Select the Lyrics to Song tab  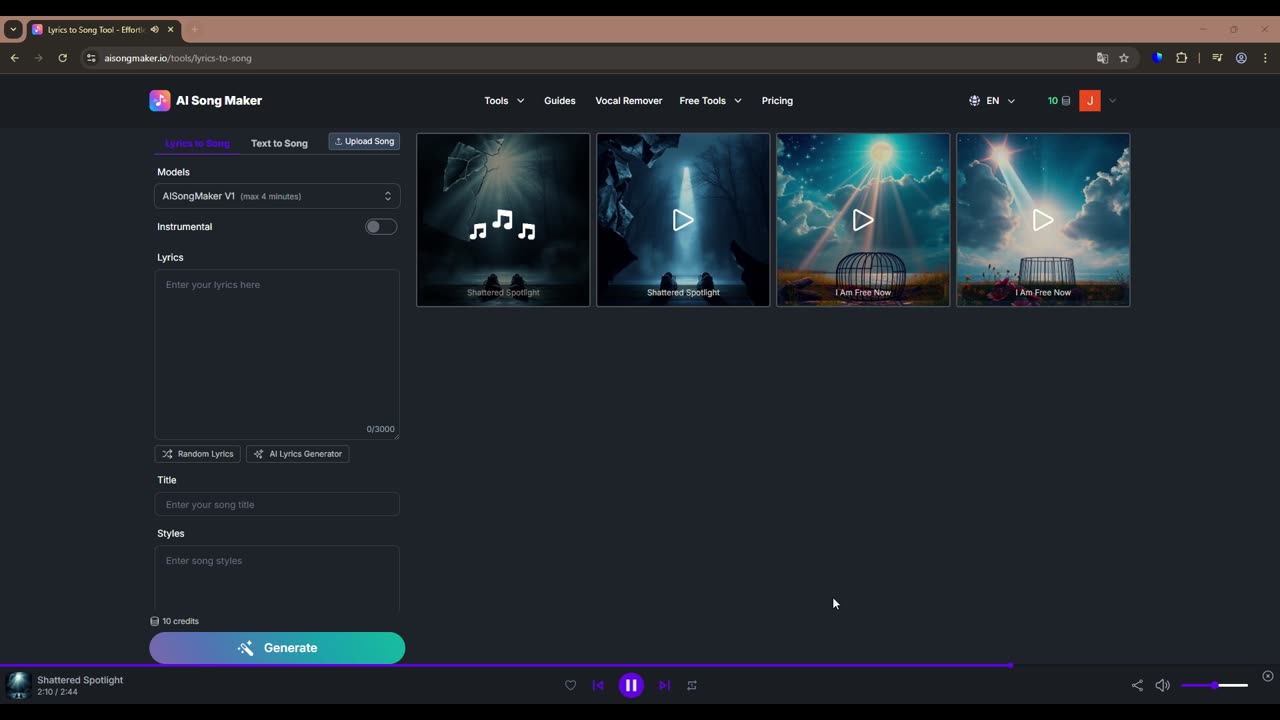pyautogui.click(x=197, y=143)
